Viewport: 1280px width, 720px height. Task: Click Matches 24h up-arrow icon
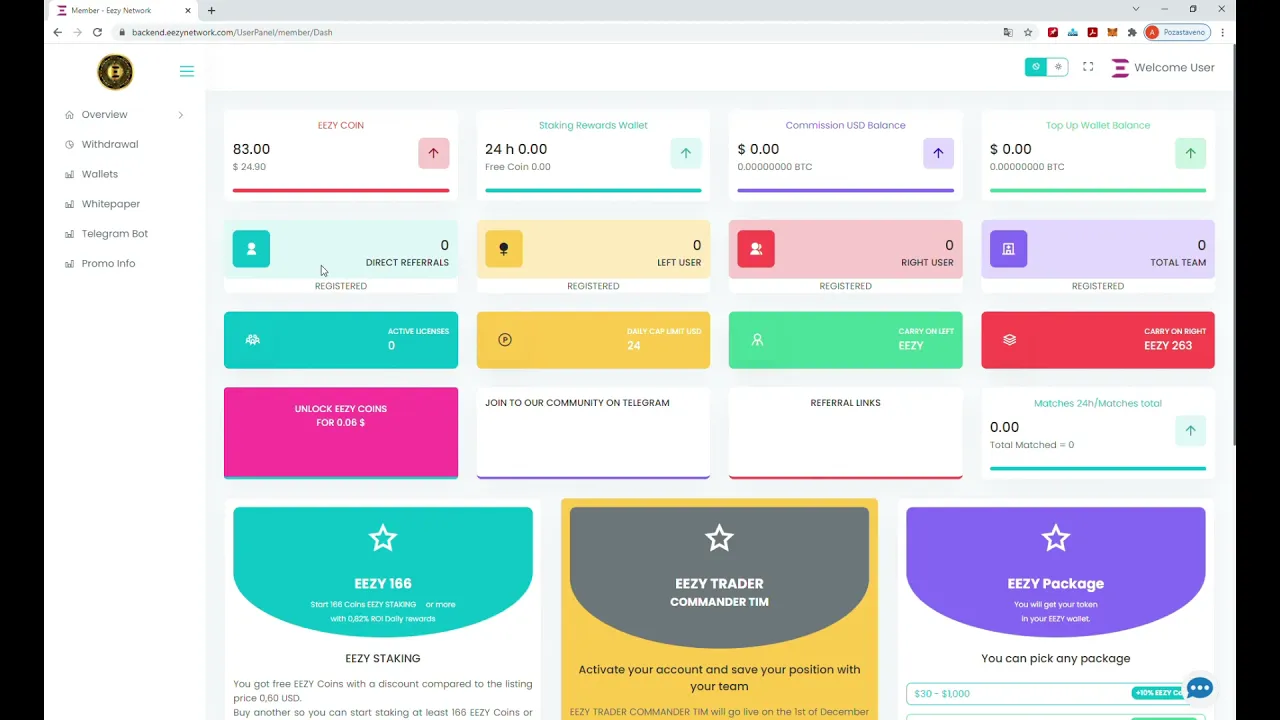(1190, 431)
